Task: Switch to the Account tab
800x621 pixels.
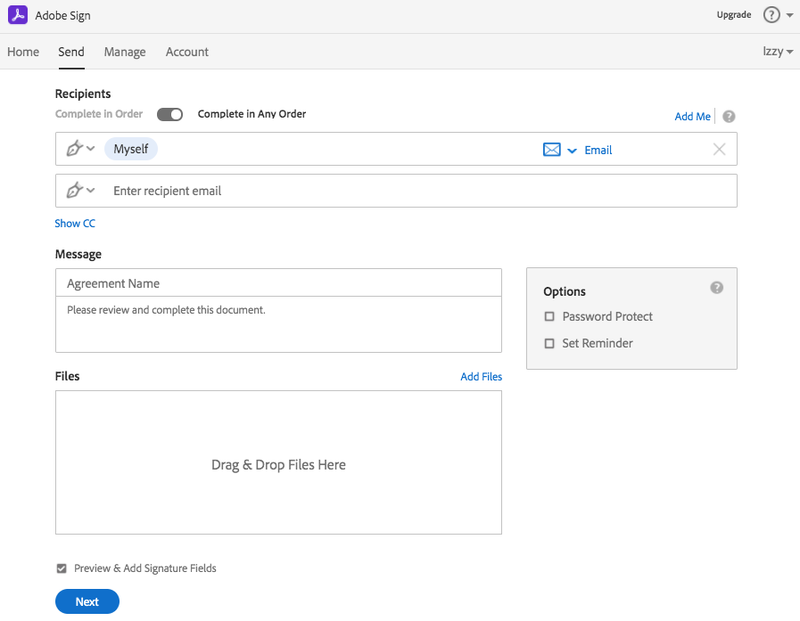Action: click(x=187, y=52)
